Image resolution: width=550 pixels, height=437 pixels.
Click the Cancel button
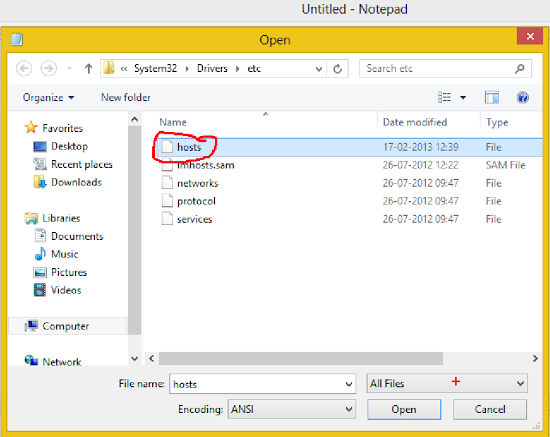(490, 409)
